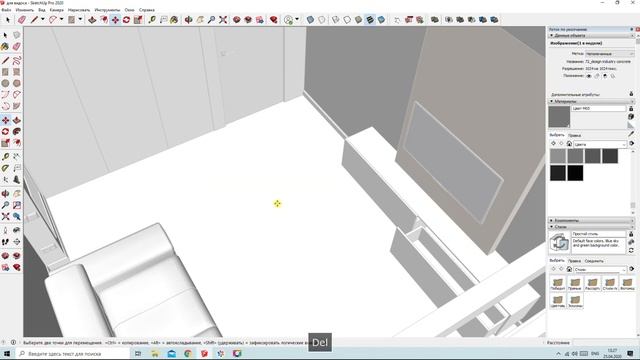Image resolution: width=640 pixels, height=360 pixels.
Task: Open Chrome from the Windows taskbar
Action: point(188,353)
